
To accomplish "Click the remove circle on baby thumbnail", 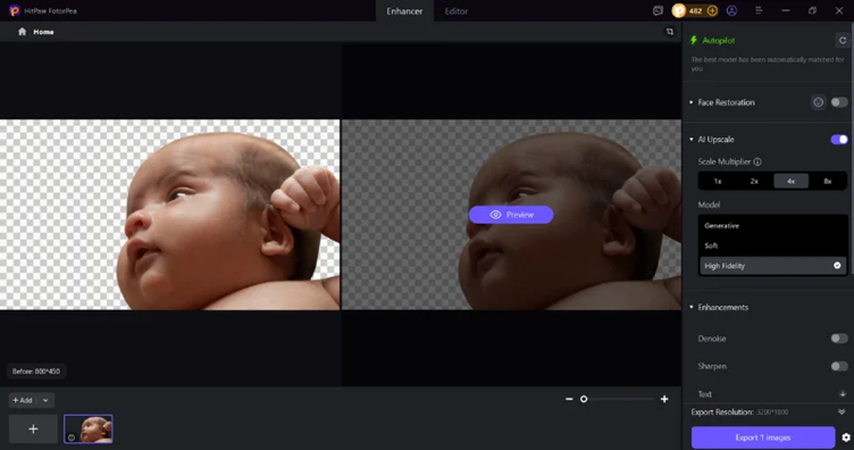I will pyautogui.click(x=71, y=437).
